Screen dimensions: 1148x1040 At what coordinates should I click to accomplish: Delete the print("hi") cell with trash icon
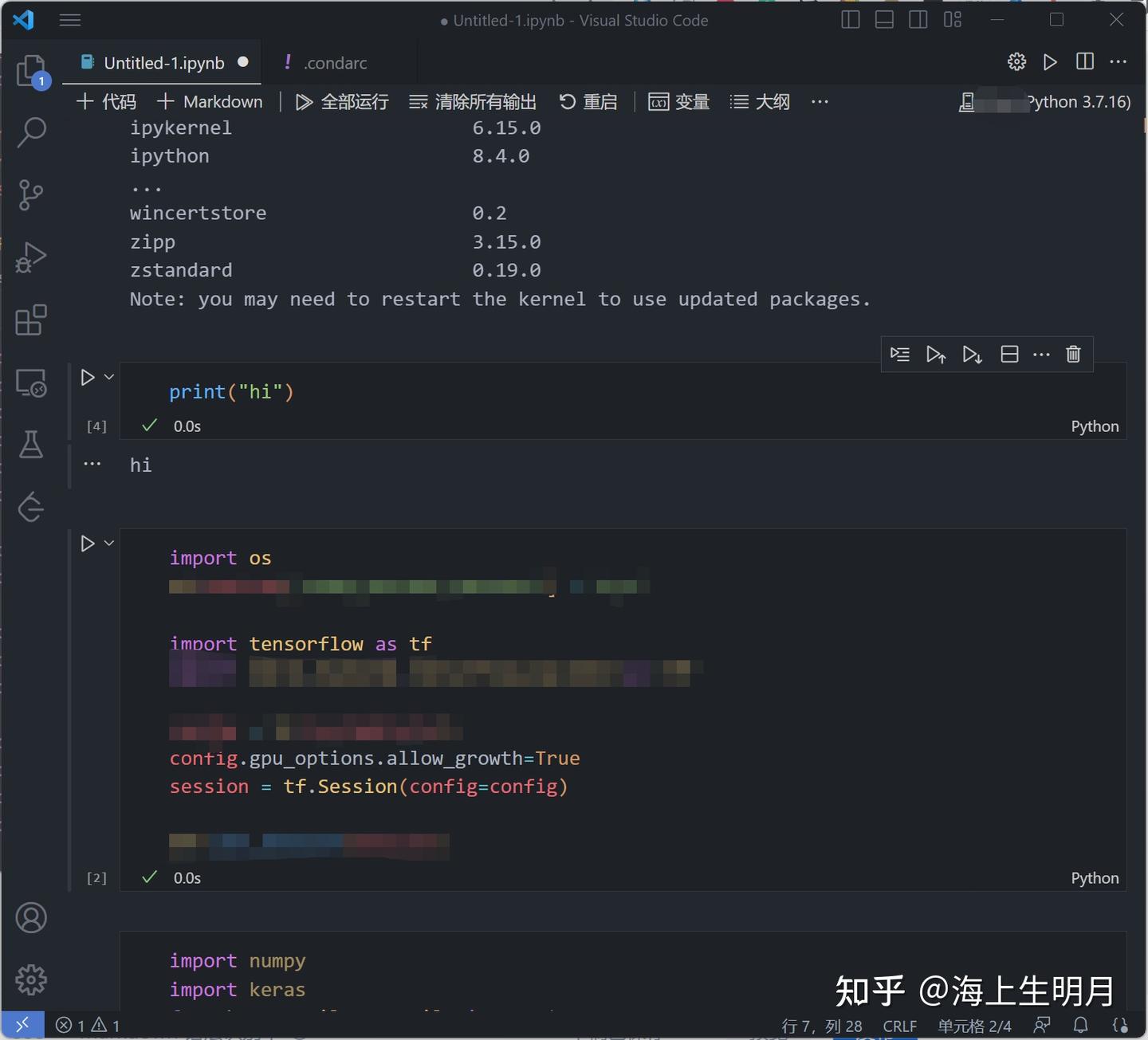tap(1073, 354)
